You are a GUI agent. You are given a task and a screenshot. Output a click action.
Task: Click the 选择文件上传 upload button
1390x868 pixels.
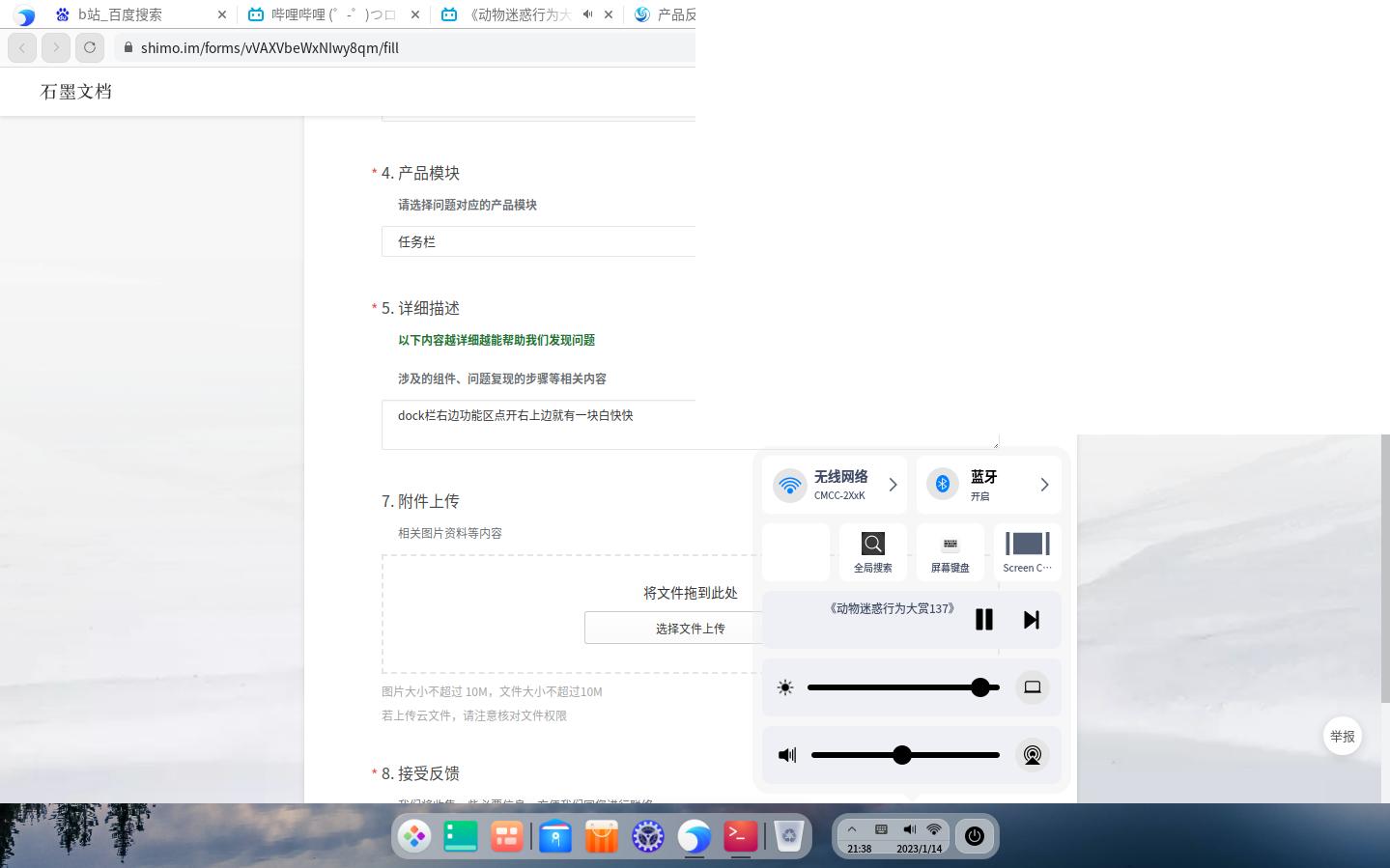tap(690, 628)
